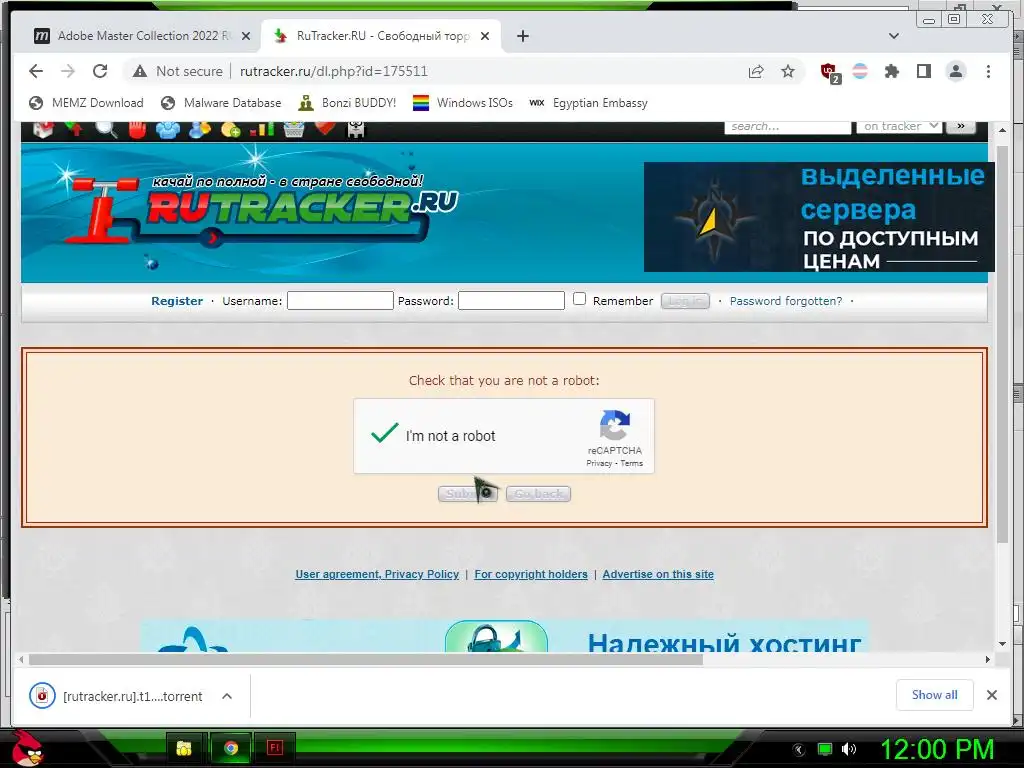Select the RuTracker.RU tab
1024x768 pixels.
[381, 36]
